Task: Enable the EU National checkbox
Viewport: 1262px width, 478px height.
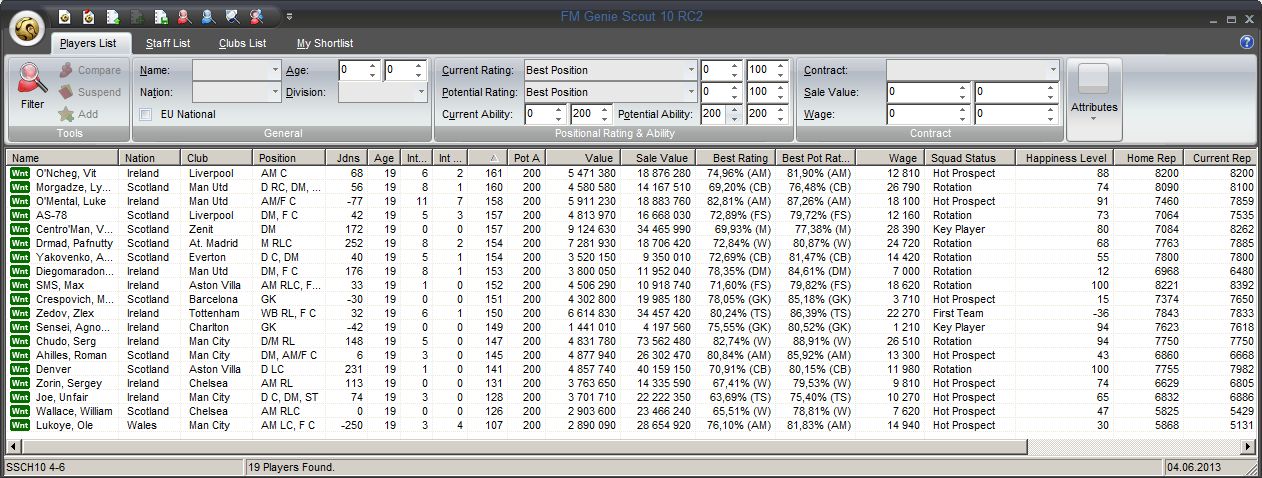Action: point(146,114)
